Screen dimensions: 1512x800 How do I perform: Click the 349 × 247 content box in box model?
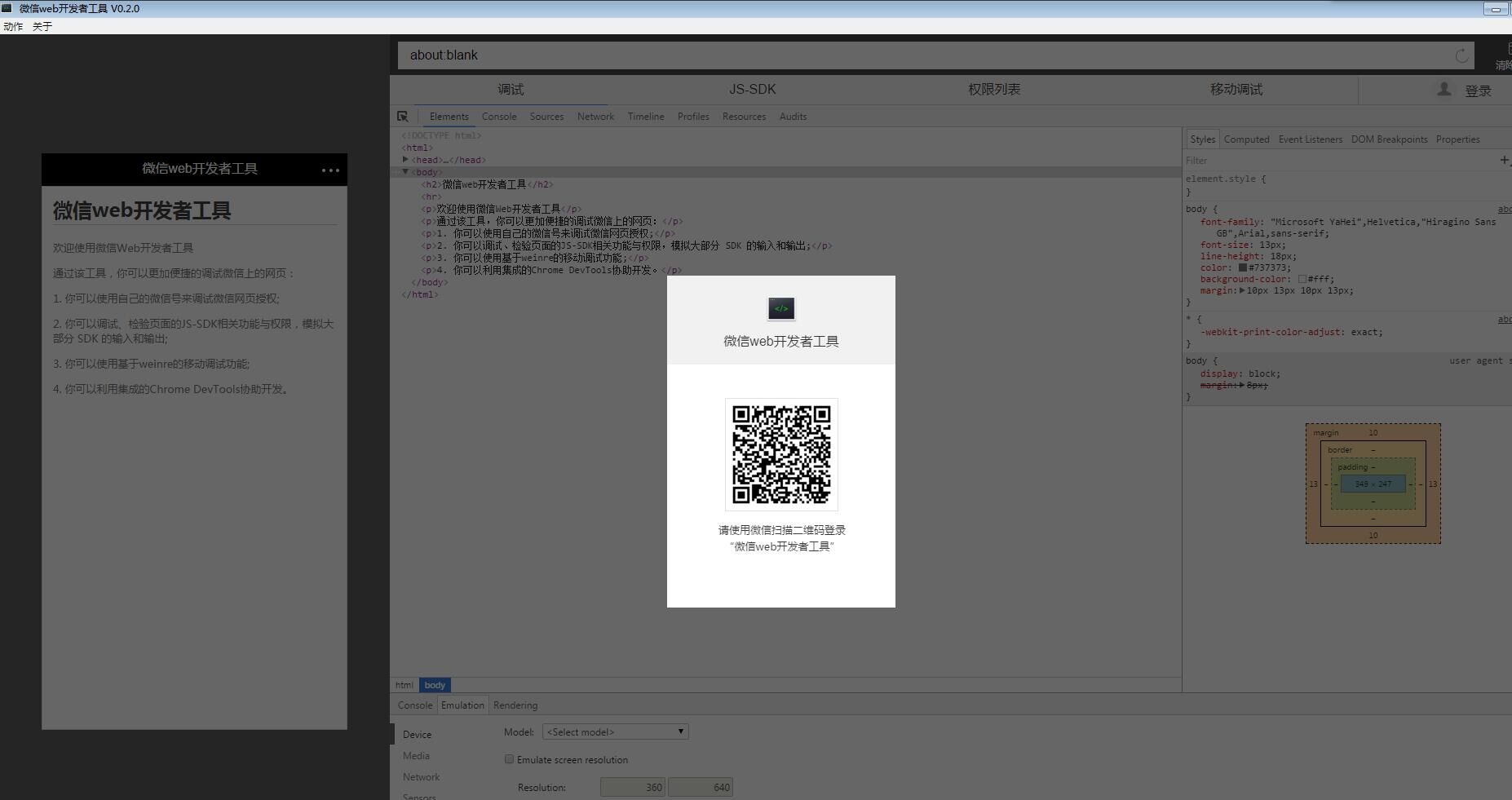tap(1373, 484)
